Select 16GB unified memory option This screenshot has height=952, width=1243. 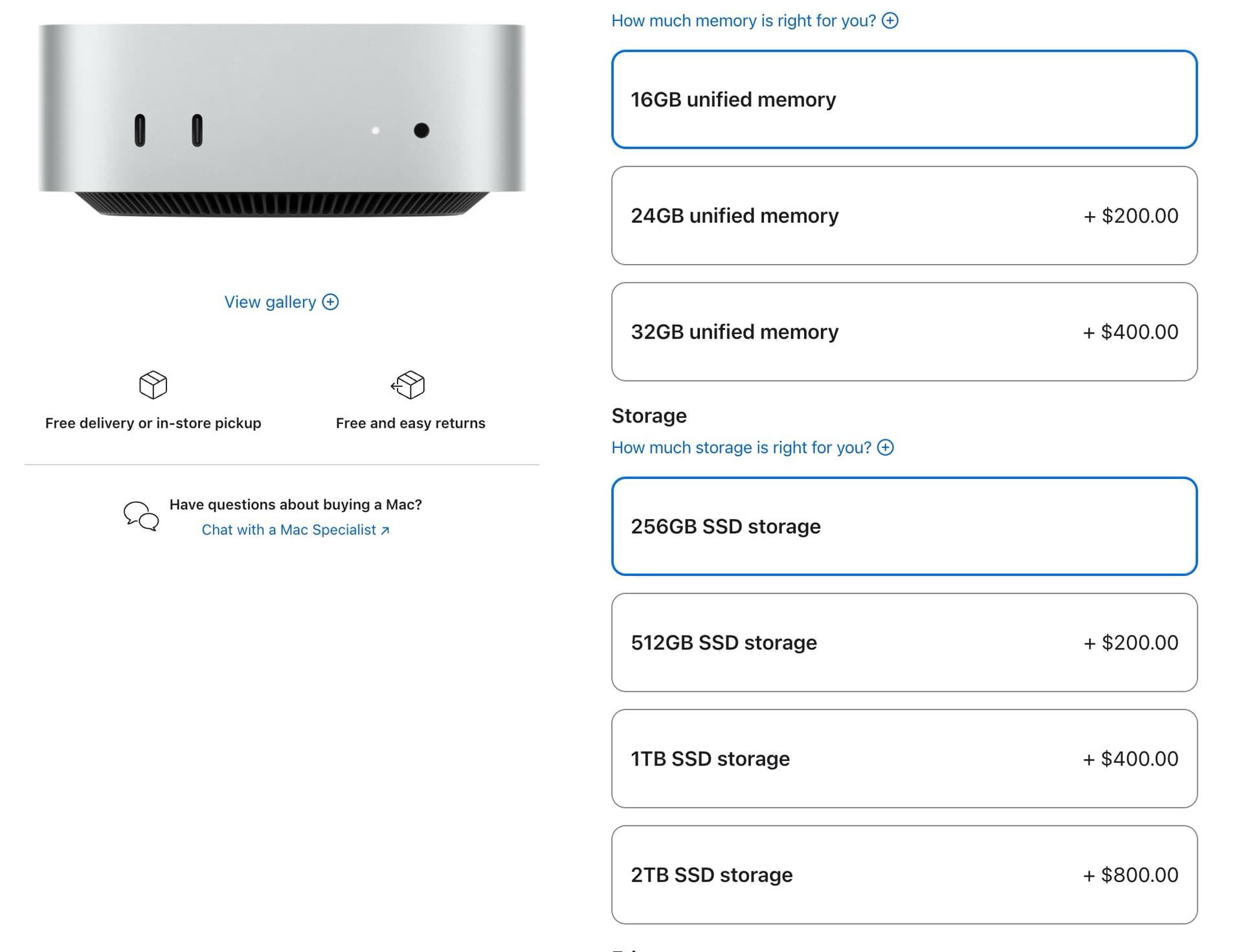pos(904,100)
